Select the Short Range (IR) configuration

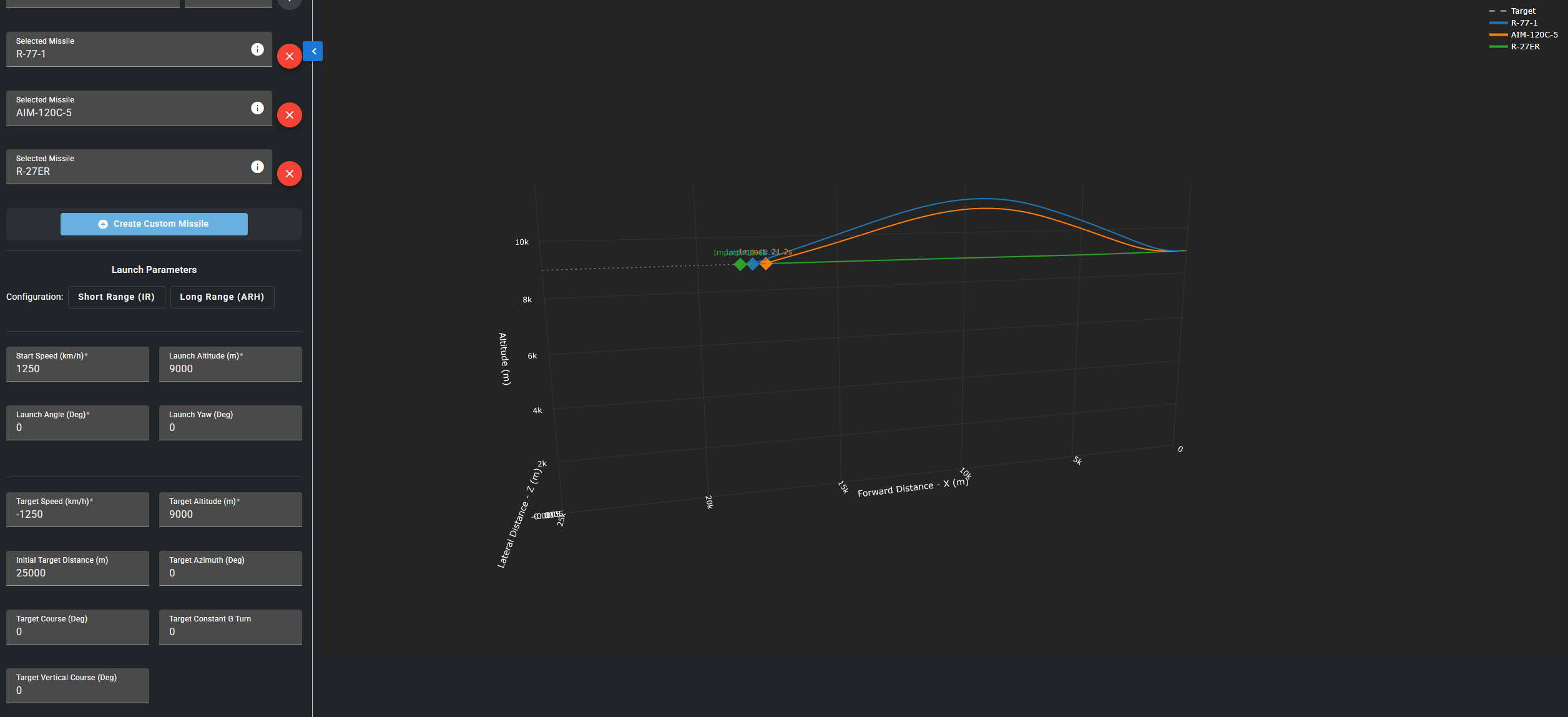click(x=116, y=297)
